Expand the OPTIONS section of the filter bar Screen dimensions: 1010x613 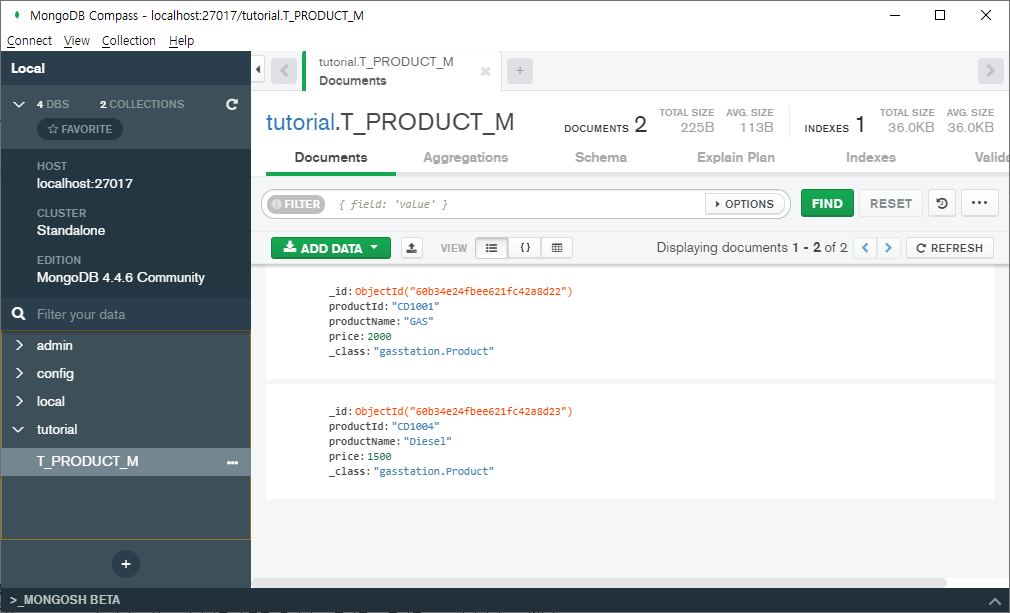click(x=745, y=203)
